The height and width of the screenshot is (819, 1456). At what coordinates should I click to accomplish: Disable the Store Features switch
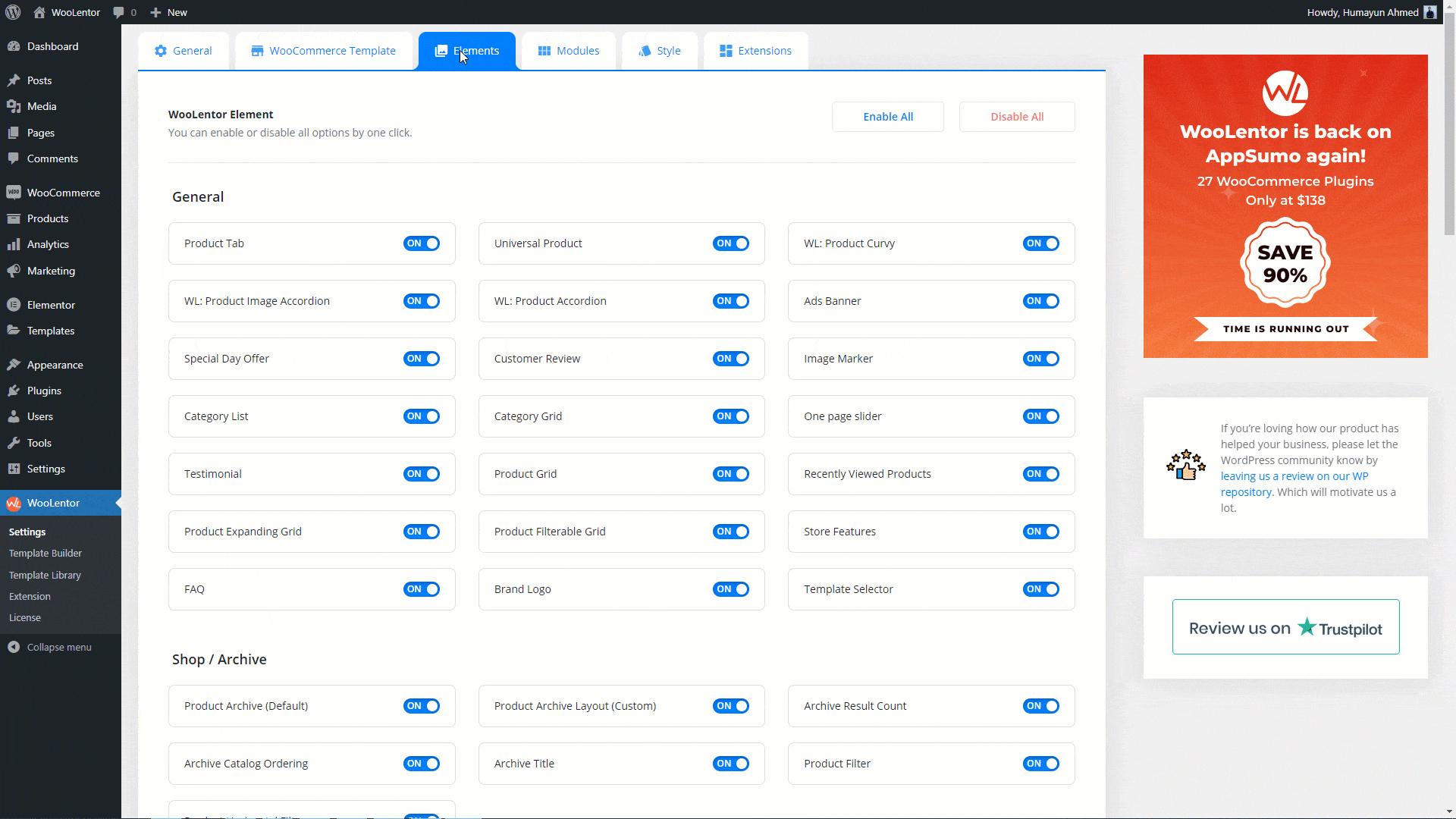coord(1040,532)
